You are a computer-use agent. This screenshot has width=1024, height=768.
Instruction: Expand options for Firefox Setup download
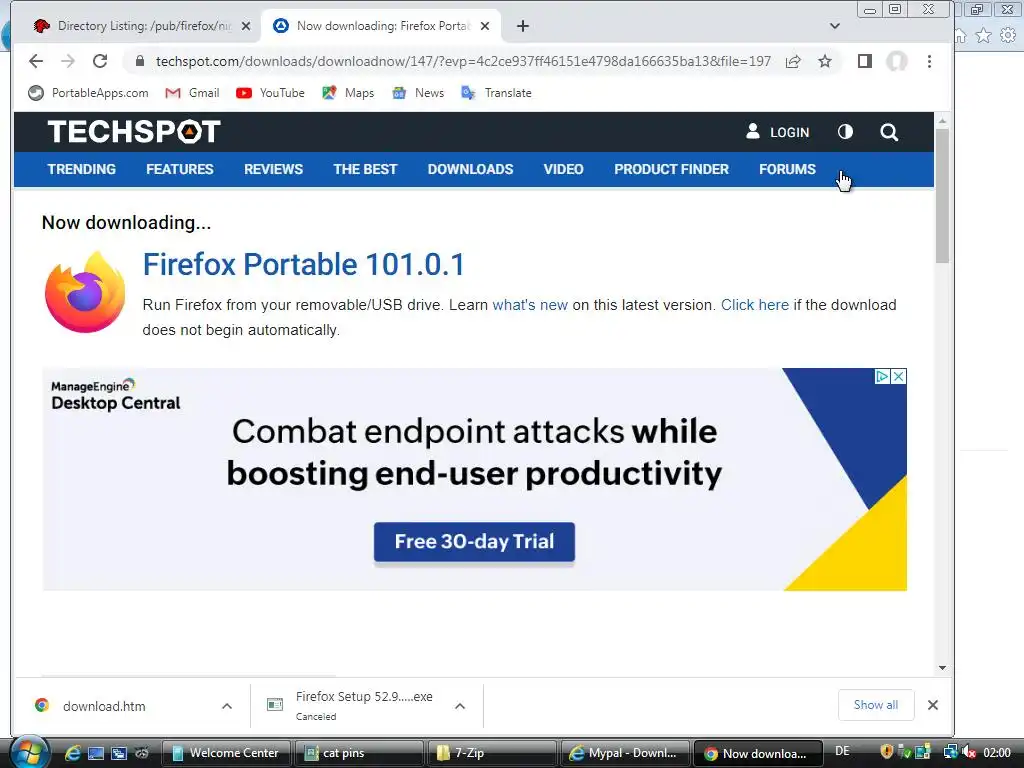(460, 706)
